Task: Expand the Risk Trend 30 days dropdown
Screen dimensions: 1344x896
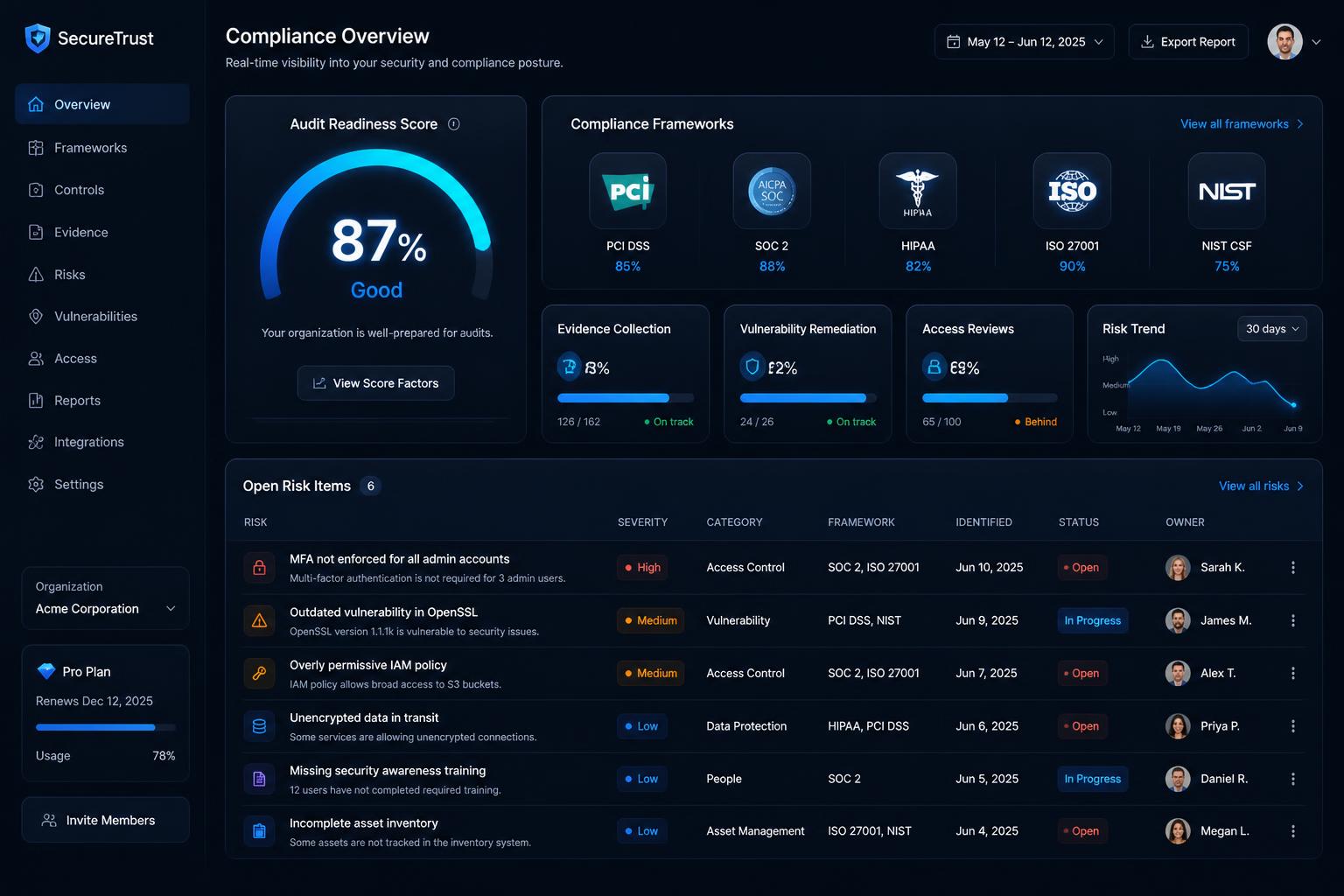Action: tap(1272, 329)
